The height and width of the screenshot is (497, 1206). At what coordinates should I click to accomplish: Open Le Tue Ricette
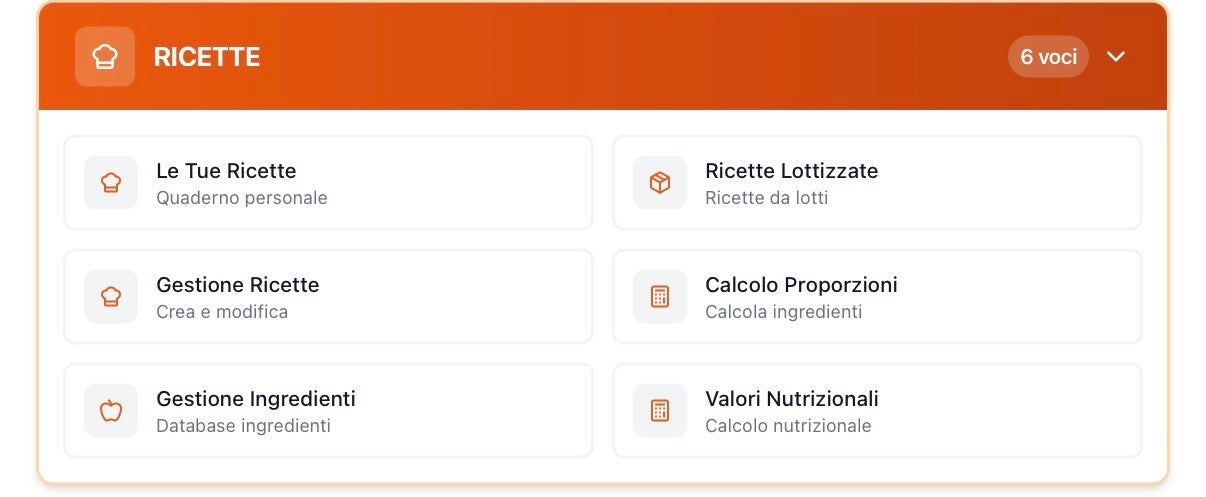[226, 171]
